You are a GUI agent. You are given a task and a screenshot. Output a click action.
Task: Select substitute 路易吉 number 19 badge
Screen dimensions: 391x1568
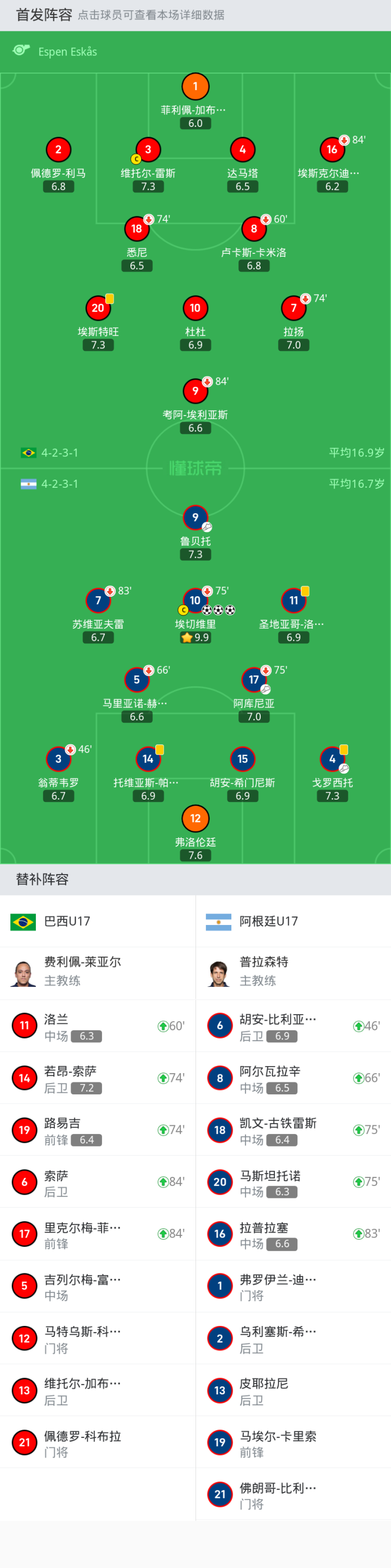(x=24, y=1130)
